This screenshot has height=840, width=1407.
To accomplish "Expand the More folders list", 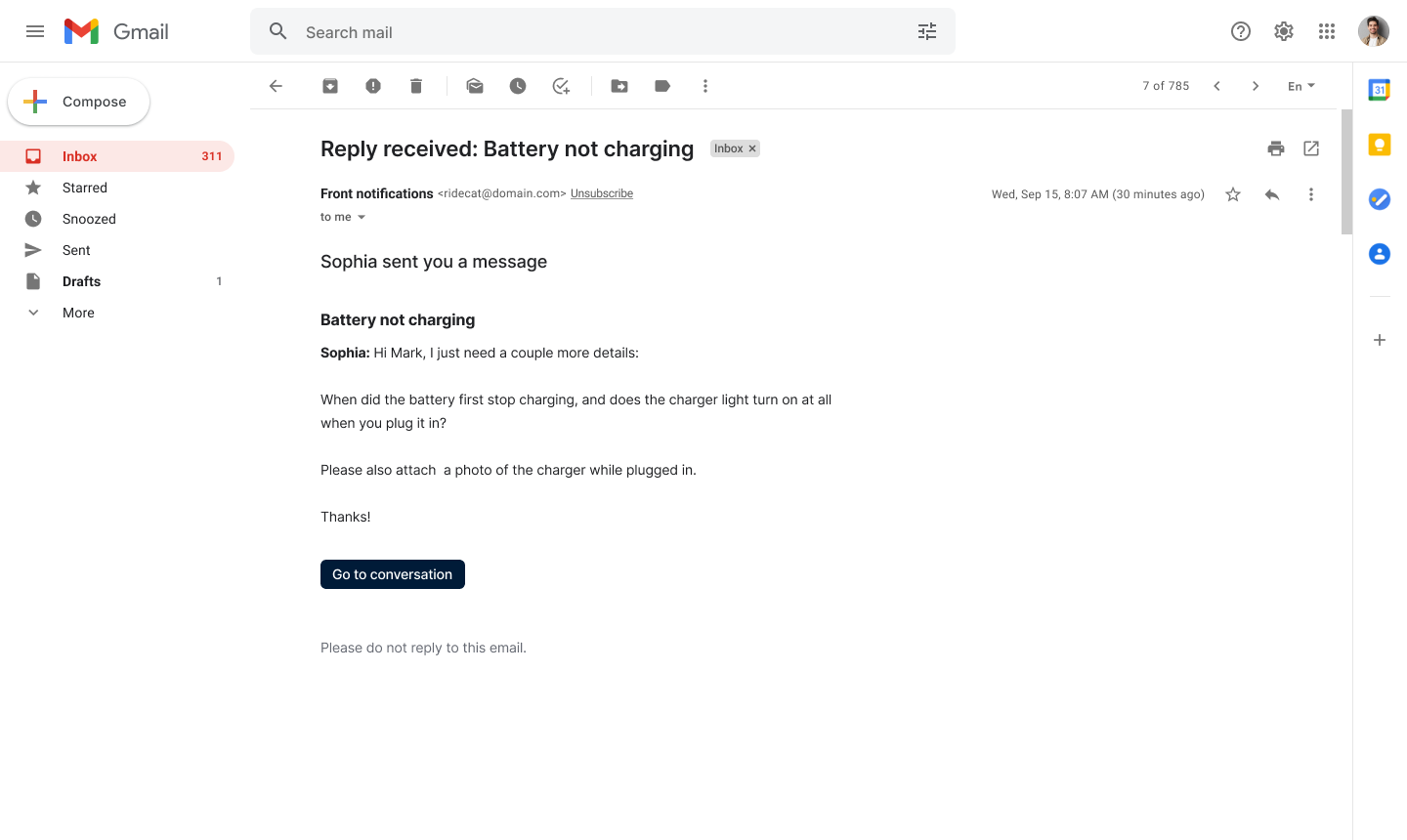I will coord(78,313).
